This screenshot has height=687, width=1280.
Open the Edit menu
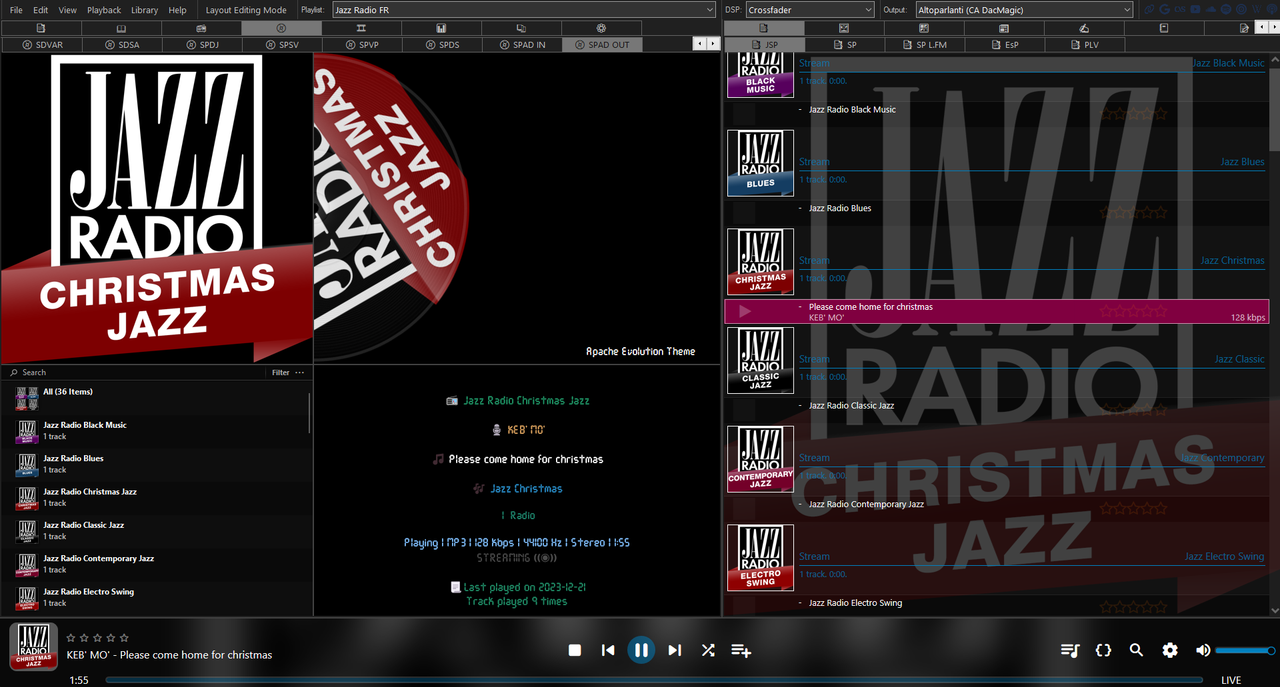[40, 10]
